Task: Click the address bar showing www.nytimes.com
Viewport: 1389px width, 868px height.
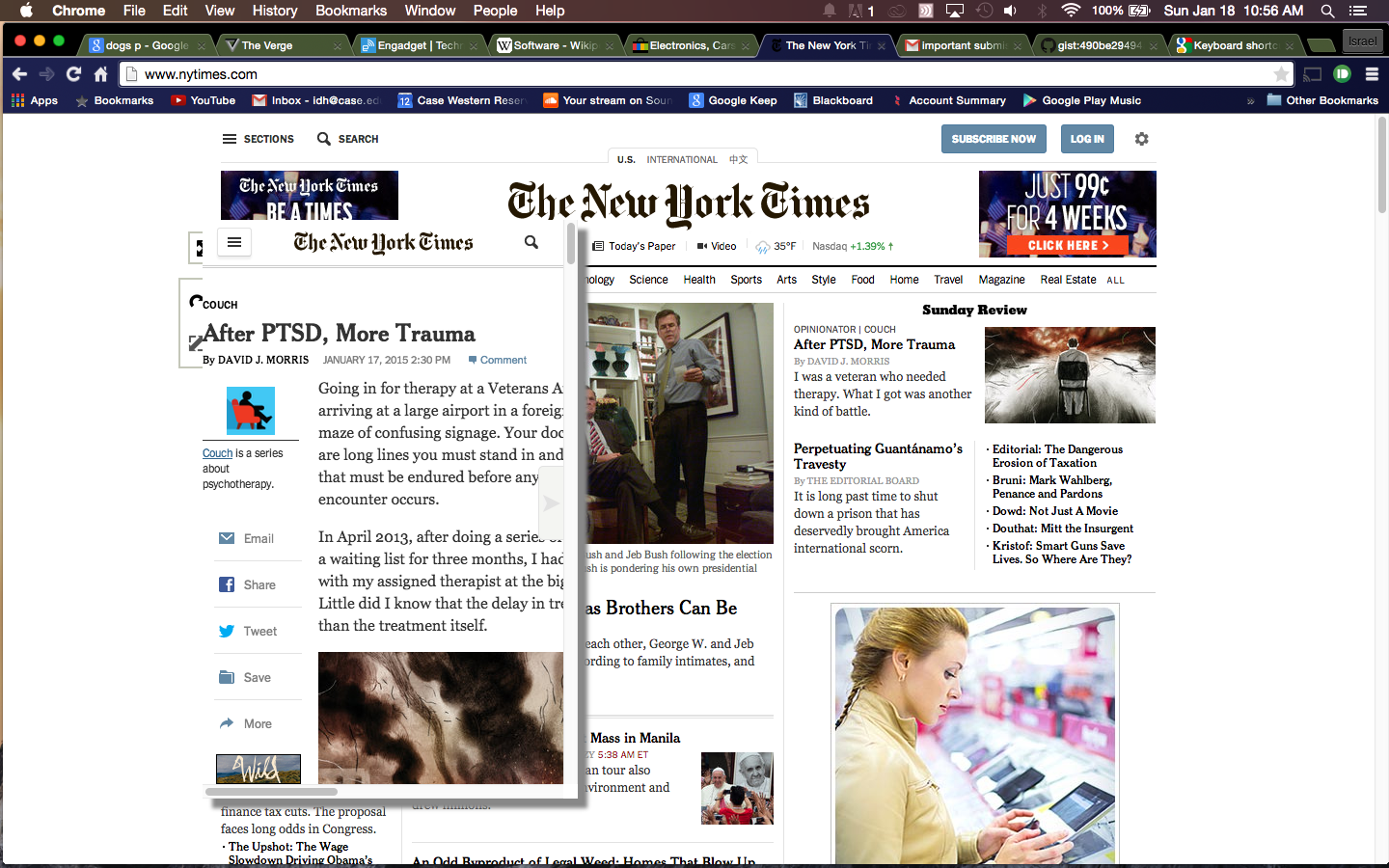Action: click(706, 74)
